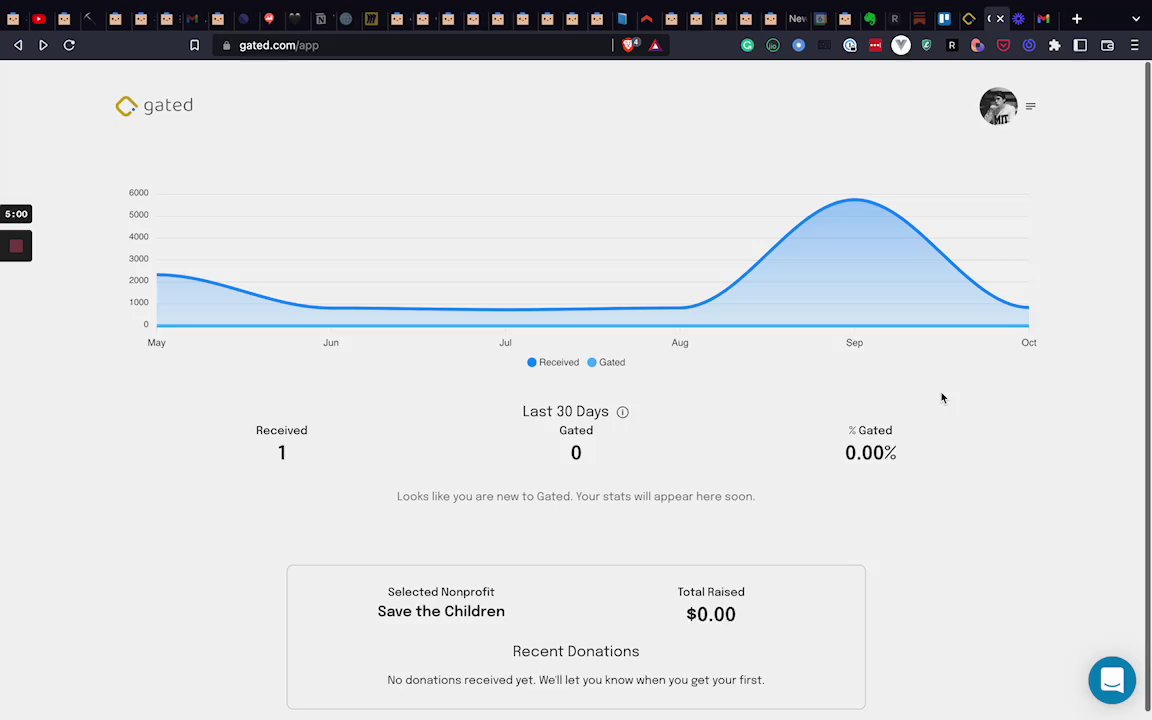Click the gated logo
This screenshot has height=720, width=1152.
[x=154, y=106]
